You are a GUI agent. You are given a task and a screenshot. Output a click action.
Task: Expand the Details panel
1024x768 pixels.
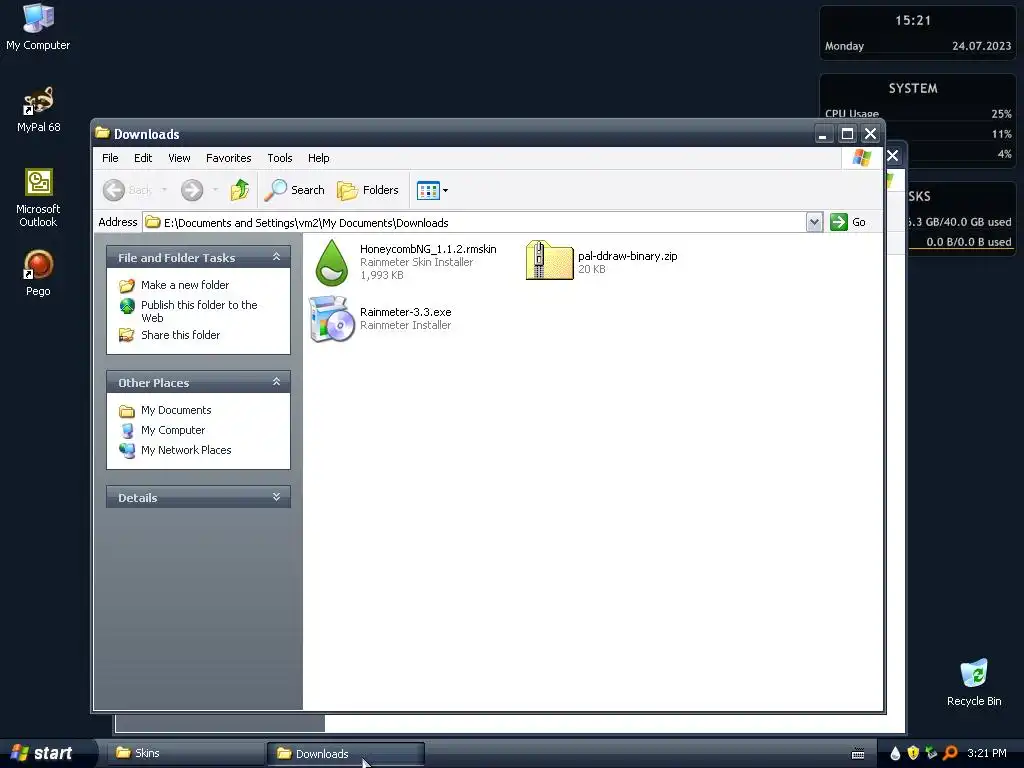tap(276, 497)
